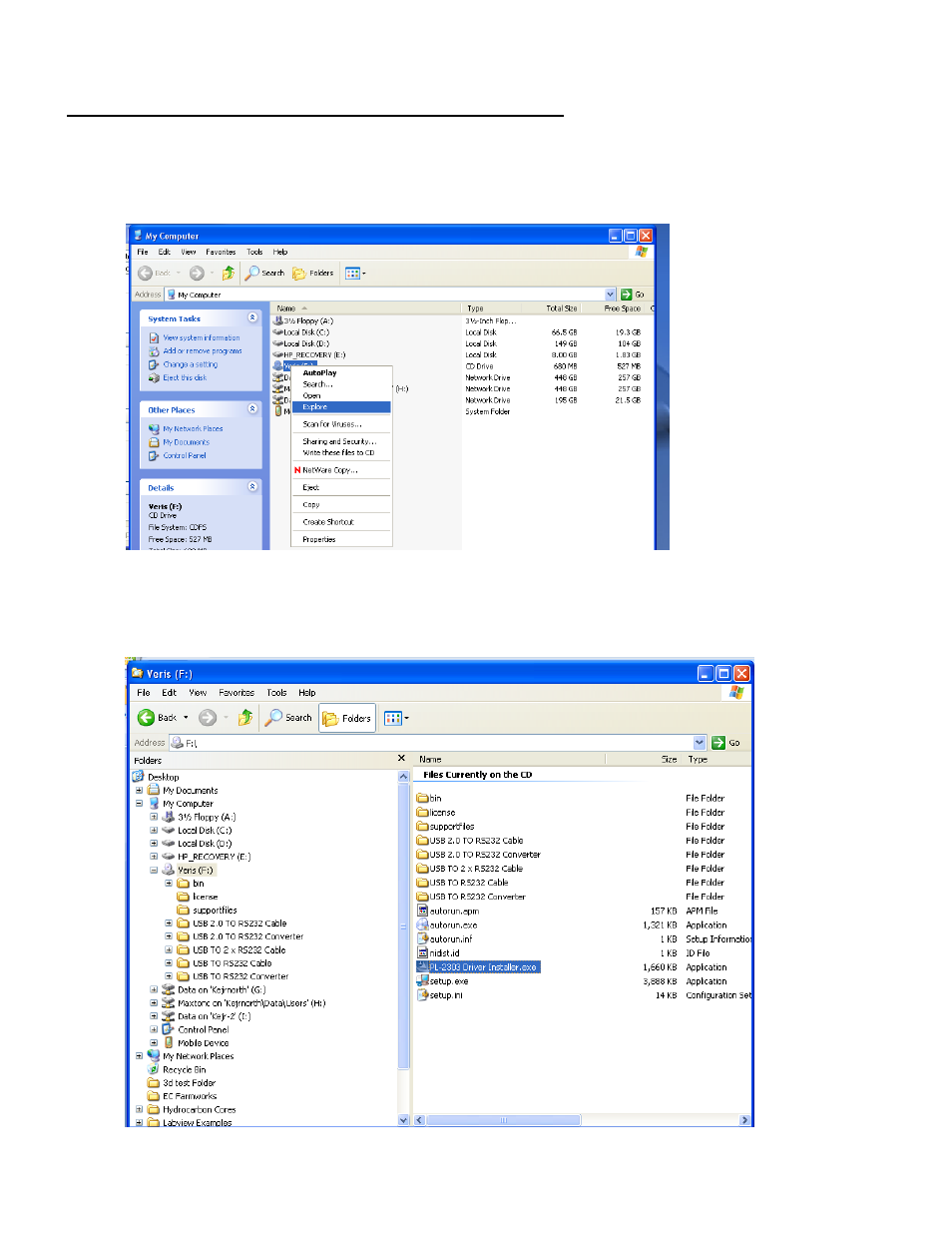952x1233 pixels.
Task: Collapse My Computer node in folder tree
Action: click(x=139, y=803)
